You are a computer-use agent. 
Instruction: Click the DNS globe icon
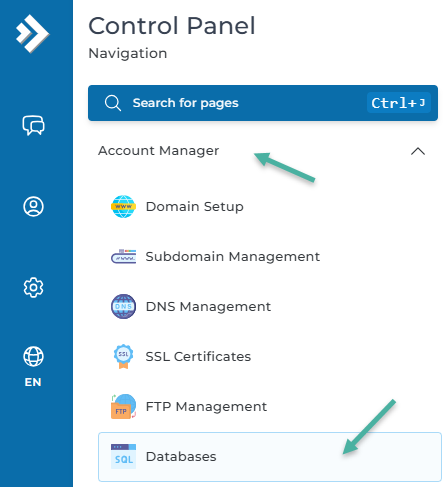pyautogui.click(x=123, y=307)
